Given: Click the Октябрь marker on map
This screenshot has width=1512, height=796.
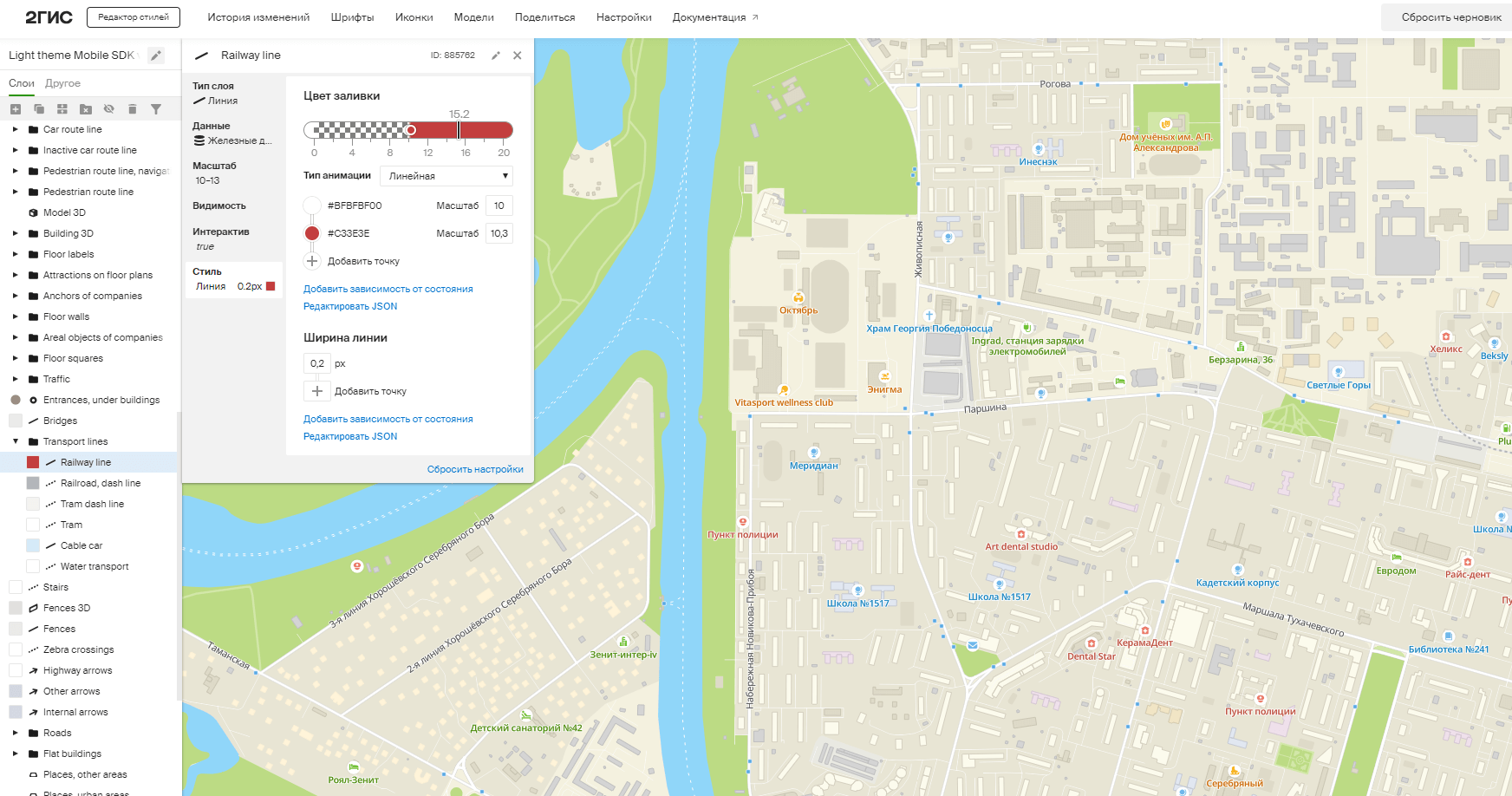Looking at the screenshot, I should (x=798, y=298).
